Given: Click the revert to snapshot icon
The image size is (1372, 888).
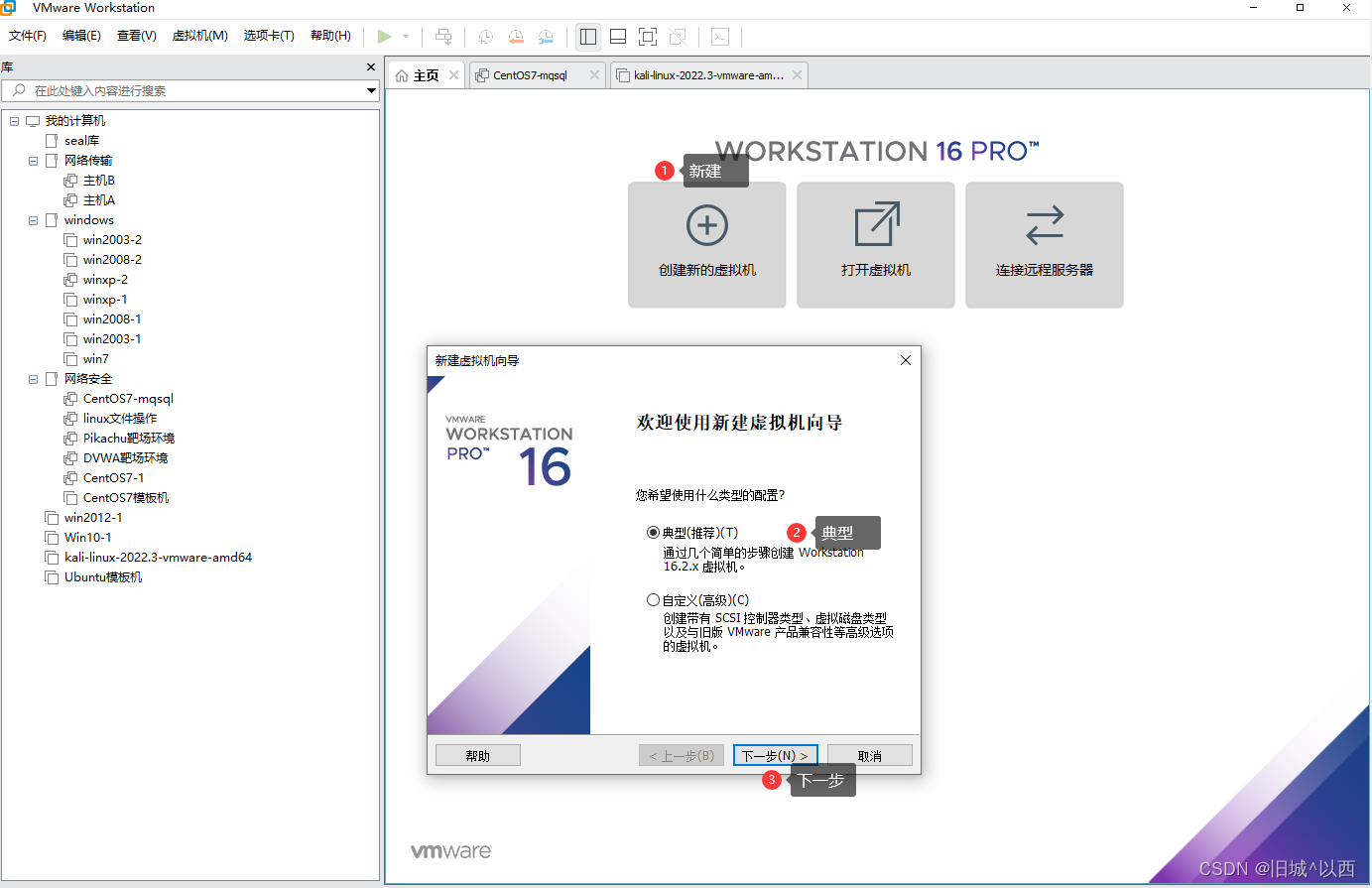Looking at the screenshot, I should (516, 37).
